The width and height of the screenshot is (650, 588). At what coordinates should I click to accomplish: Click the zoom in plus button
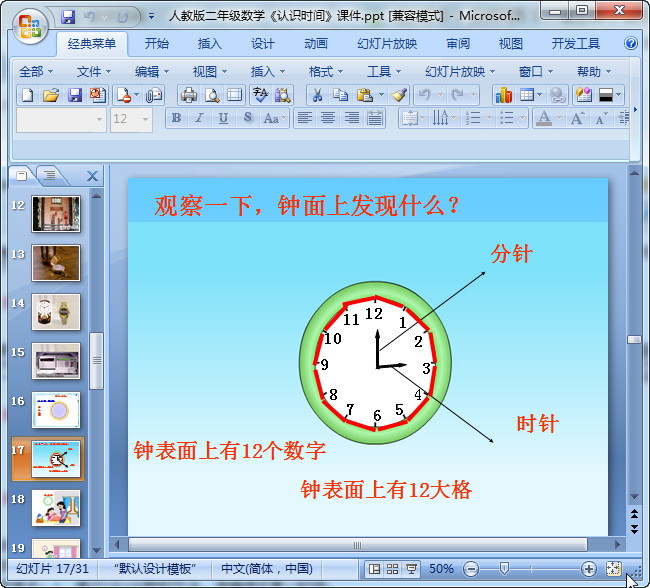point(588,569)
